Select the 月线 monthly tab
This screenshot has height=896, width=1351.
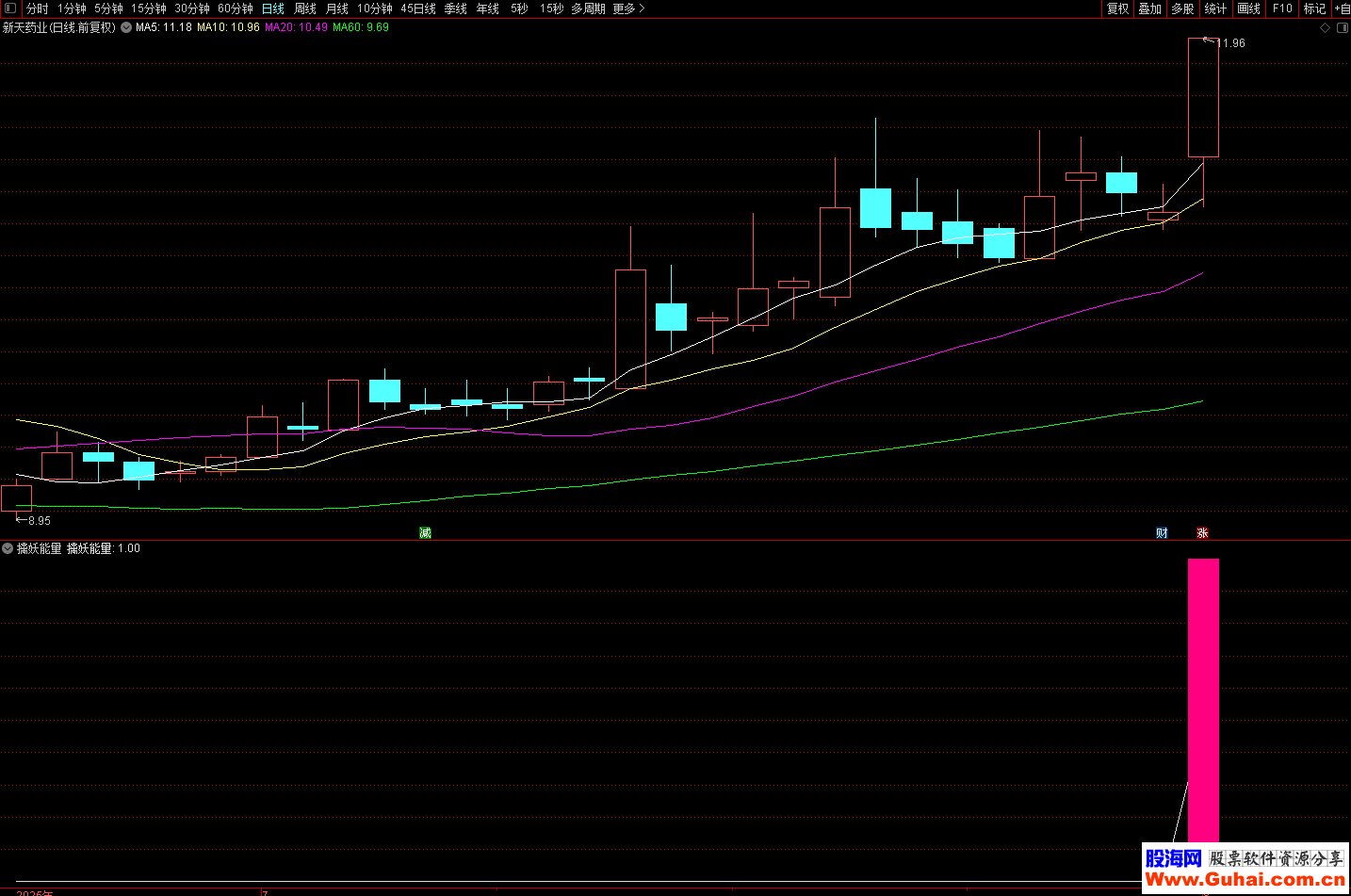337,8
